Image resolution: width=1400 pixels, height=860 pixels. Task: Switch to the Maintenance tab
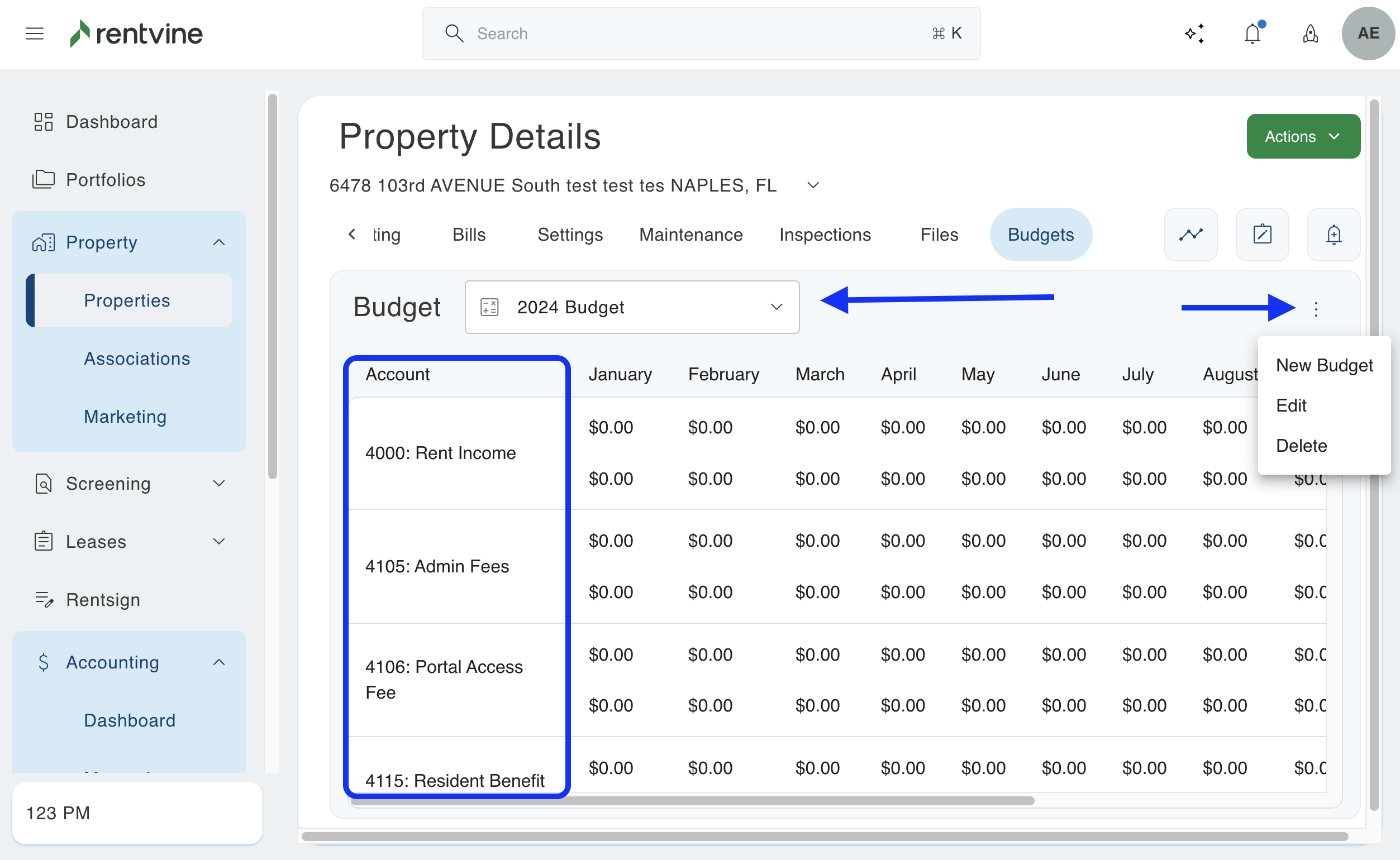[691, 235]
